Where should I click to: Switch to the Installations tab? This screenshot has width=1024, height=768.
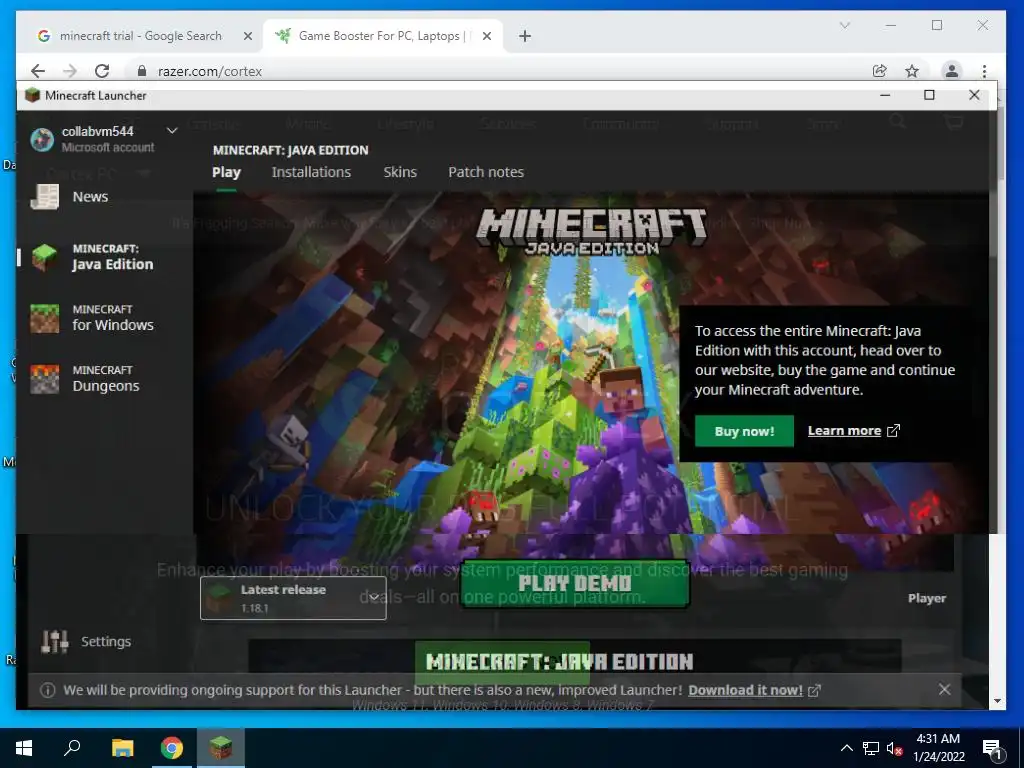[311, 172]
